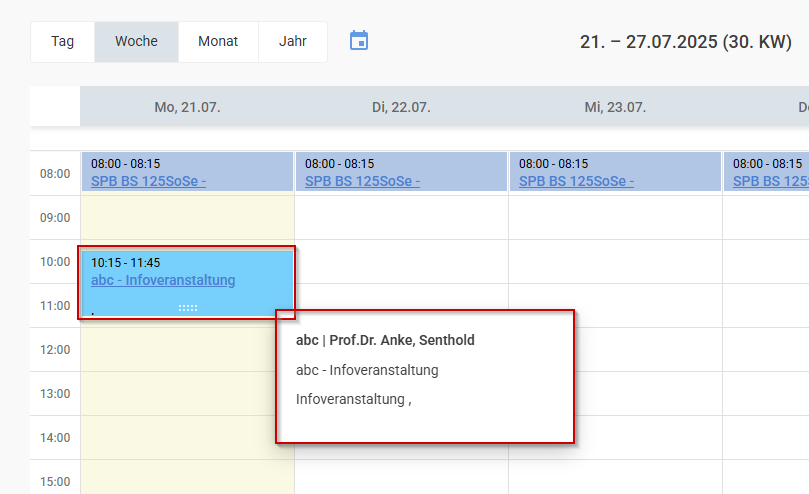Select the Woche view tab
809x494 pixels.
tap(136, 41)
